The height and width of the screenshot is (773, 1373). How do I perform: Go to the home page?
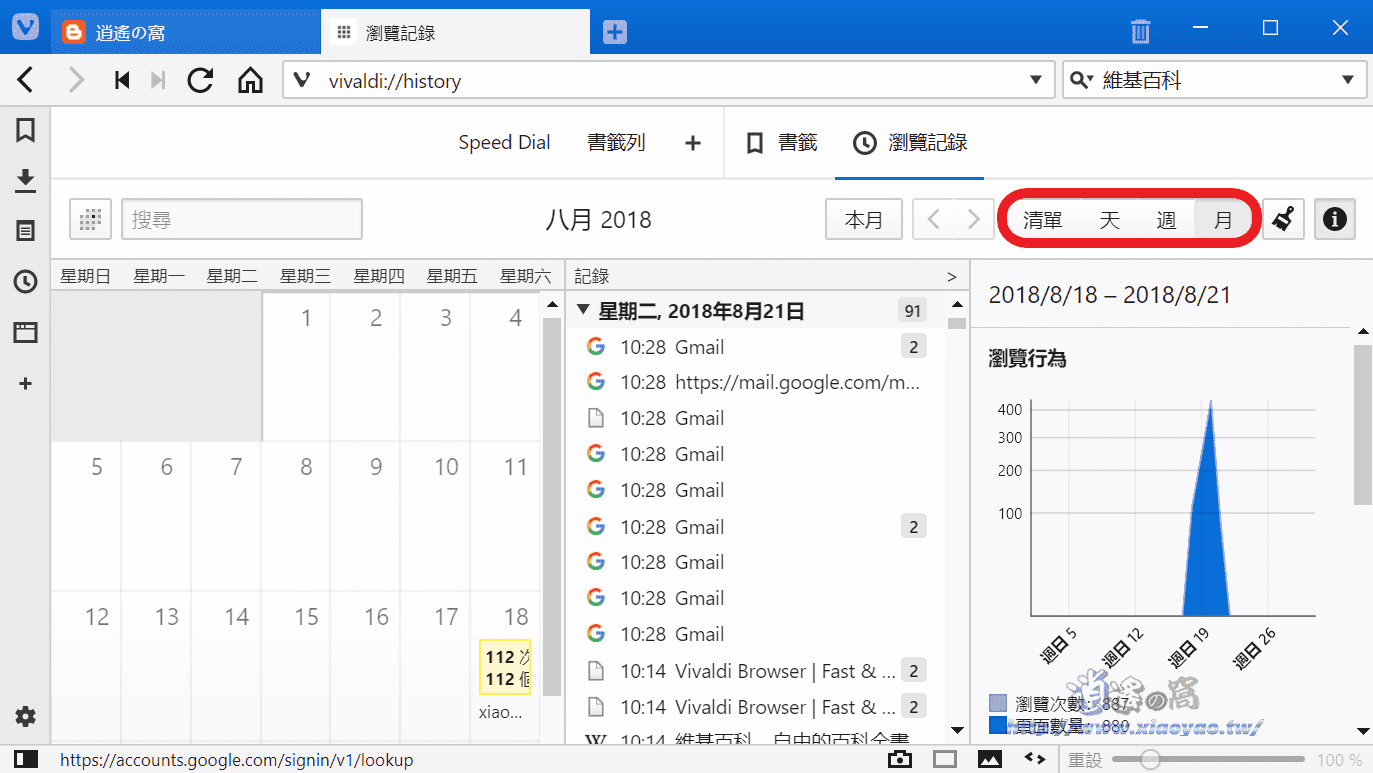pos(250,80)
